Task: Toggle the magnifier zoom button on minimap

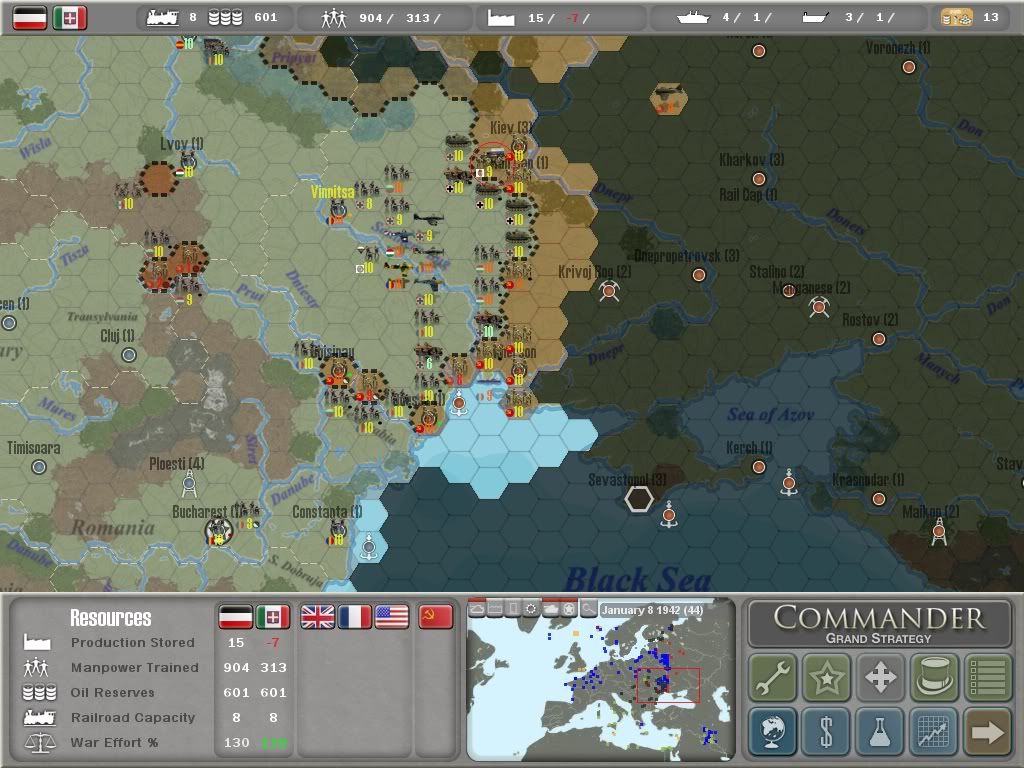Action: 588,609
